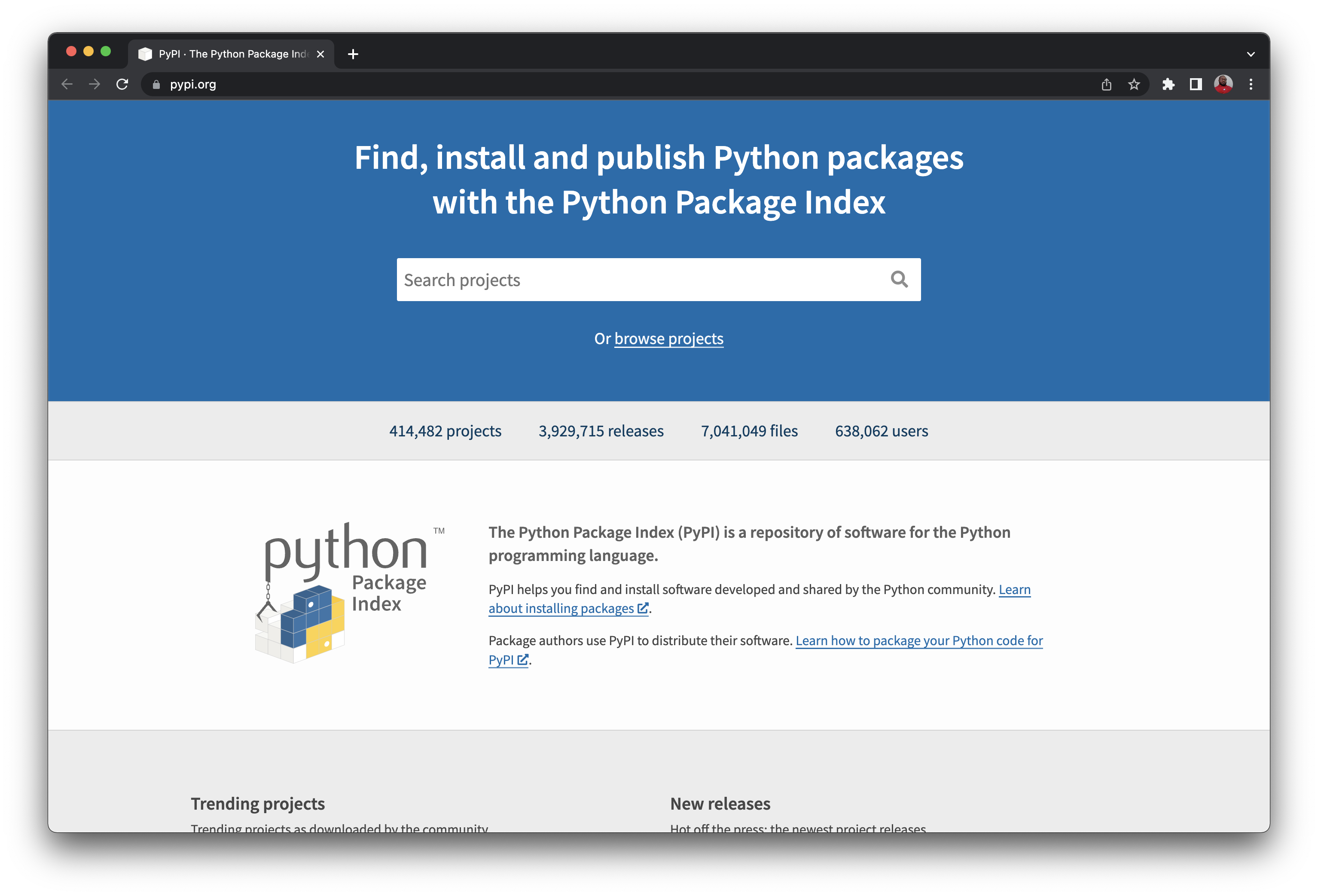Click the lock icon in address bar
Viewport: 1318px width, 896px height.
click(156, 85)
